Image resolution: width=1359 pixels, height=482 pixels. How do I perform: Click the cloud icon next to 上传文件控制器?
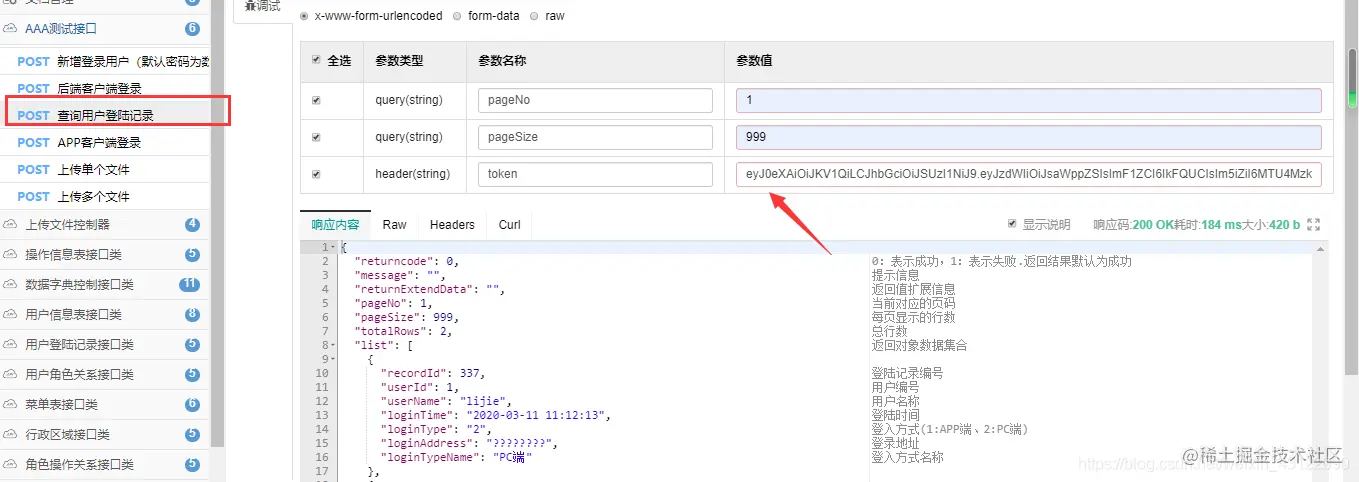[x=11, y=225]
